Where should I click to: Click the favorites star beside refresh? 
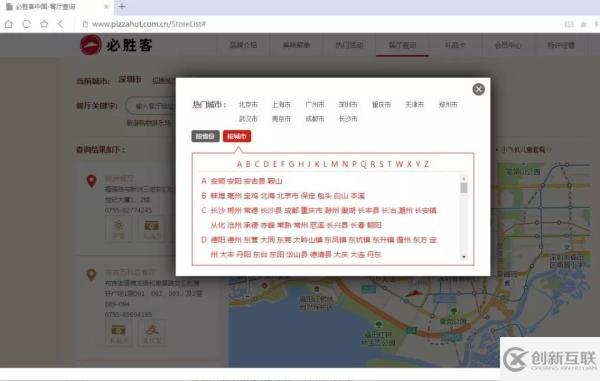click(44, 24)
